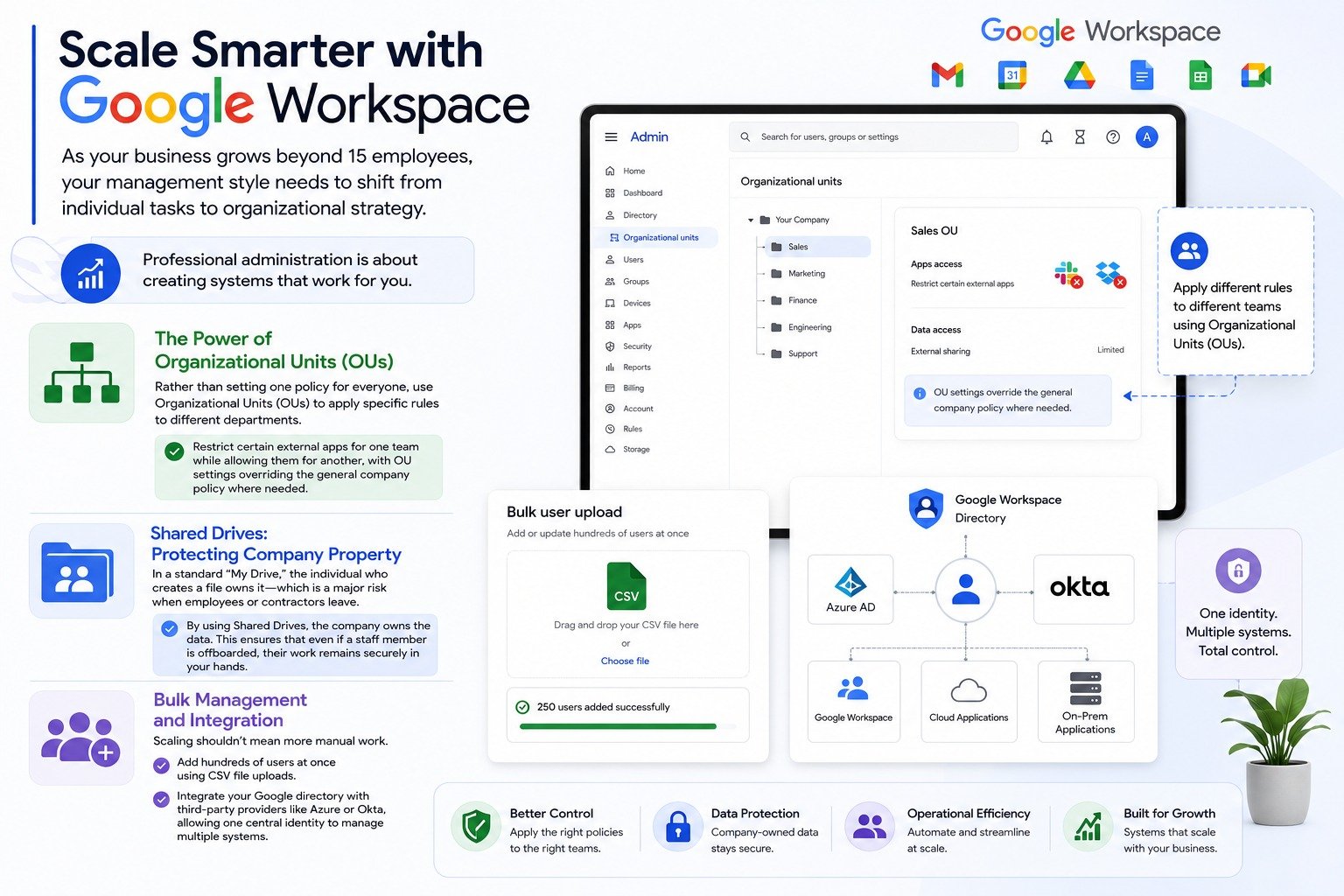Click the purple add-users icon for Bulk Management
The image size is (1344, 896).
(81, 738)
